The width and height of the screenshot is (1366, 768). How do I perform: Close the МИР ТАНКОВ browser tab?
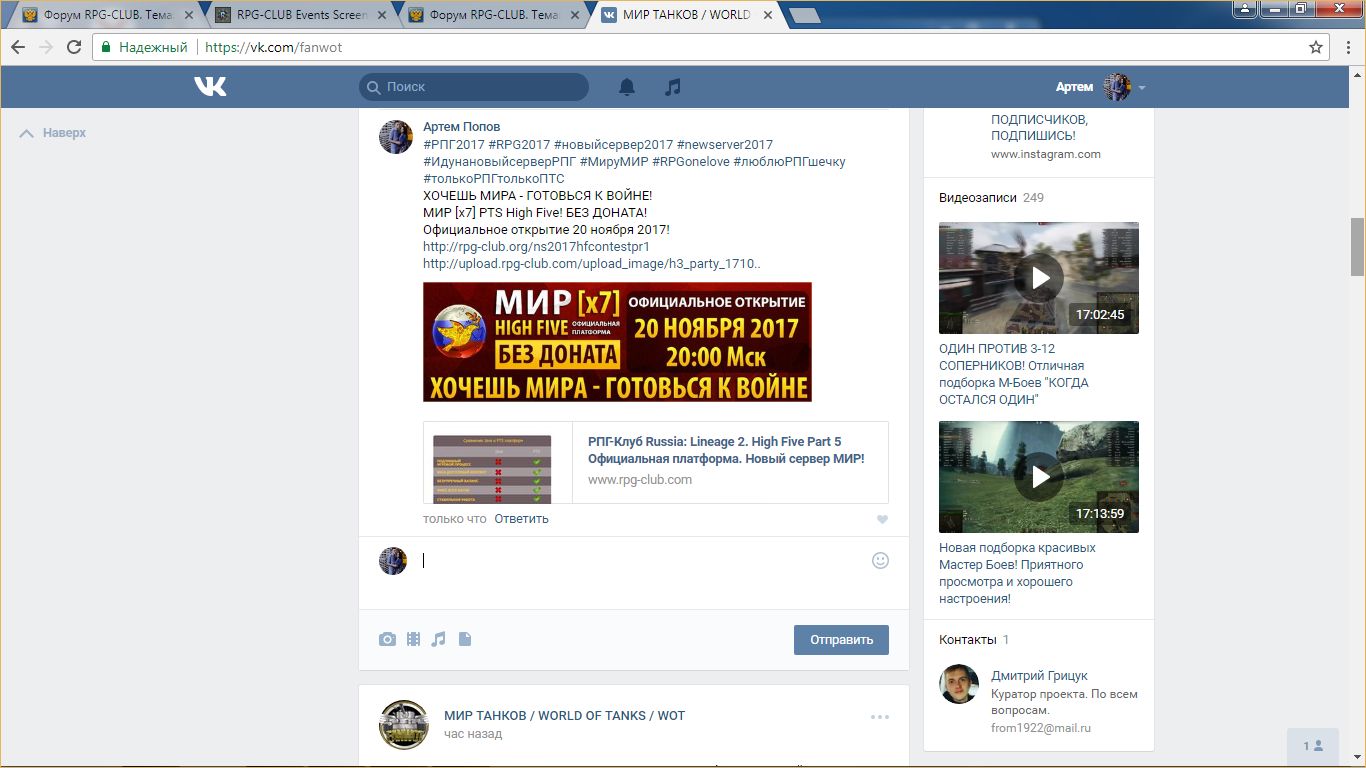click(770, 15)
